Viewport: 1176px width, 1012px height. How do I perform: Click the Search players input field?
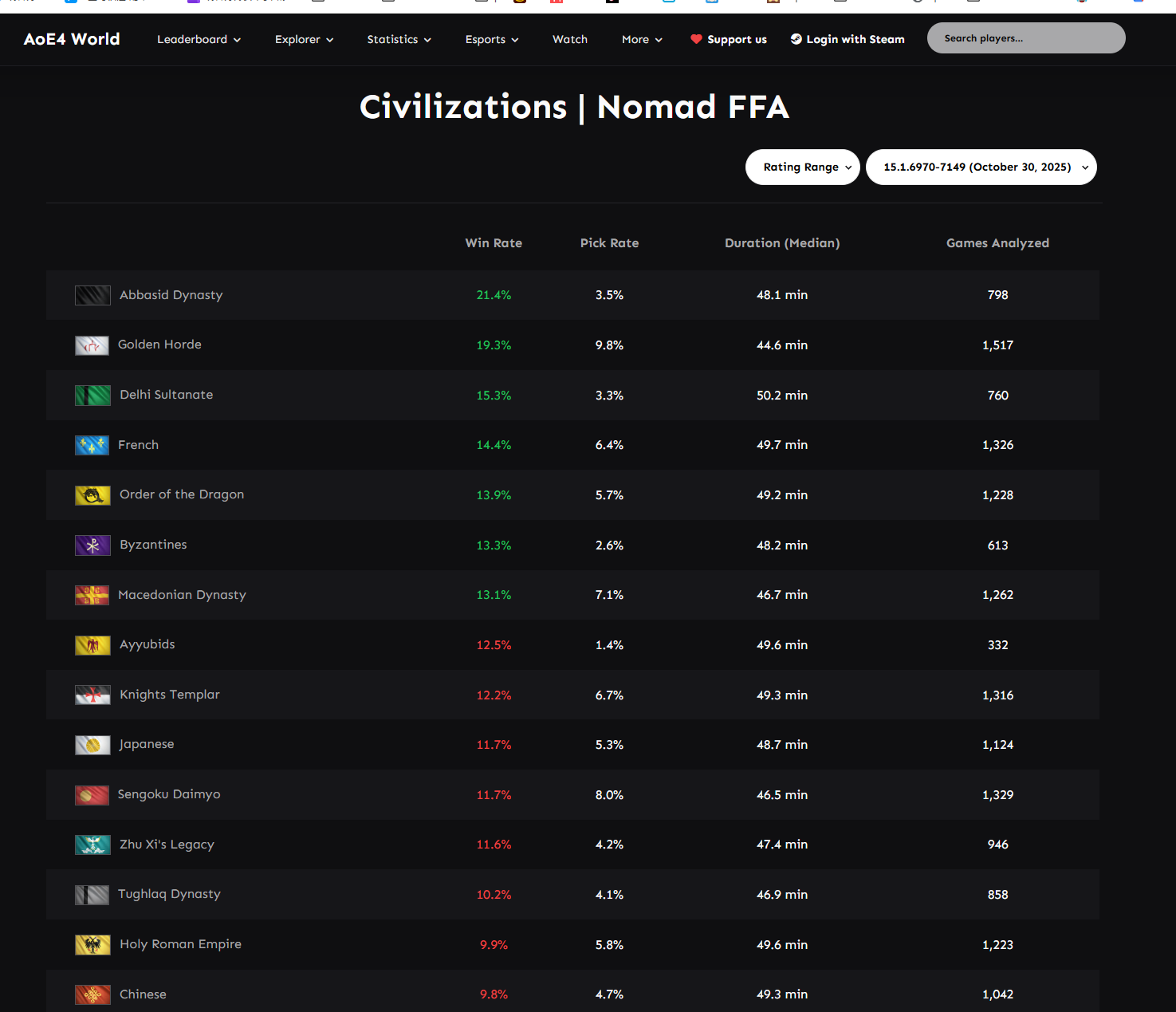(1025, 38)
